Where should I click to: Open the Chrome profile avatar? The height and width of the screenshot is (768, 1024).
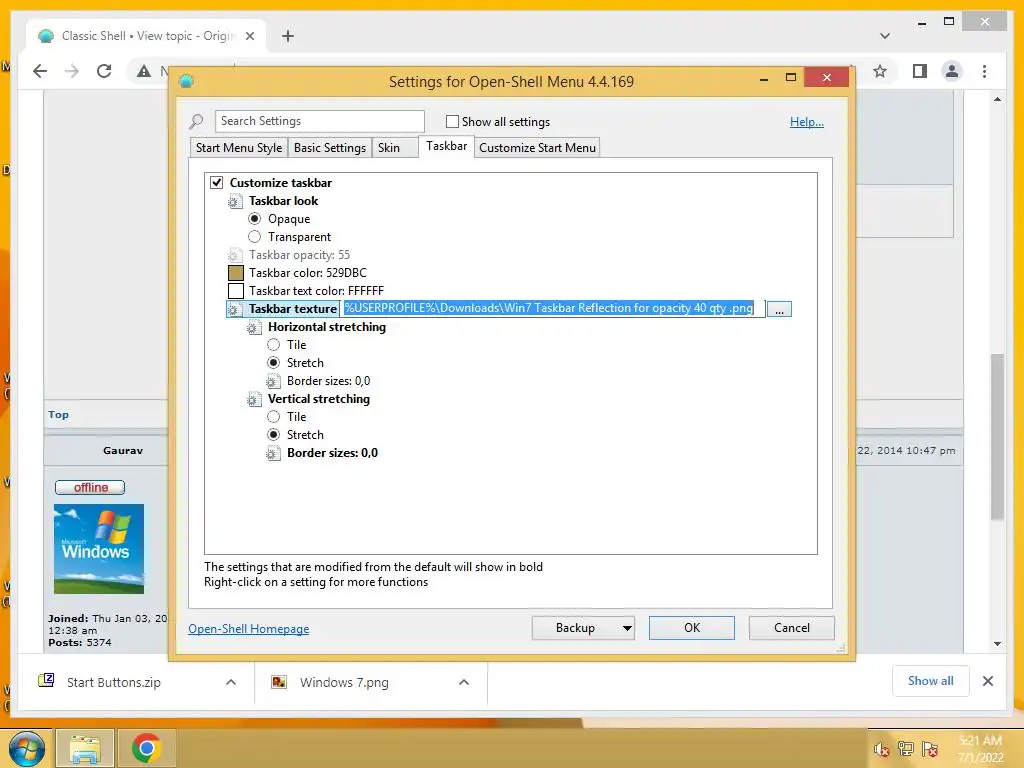click(x=952, y=71)
